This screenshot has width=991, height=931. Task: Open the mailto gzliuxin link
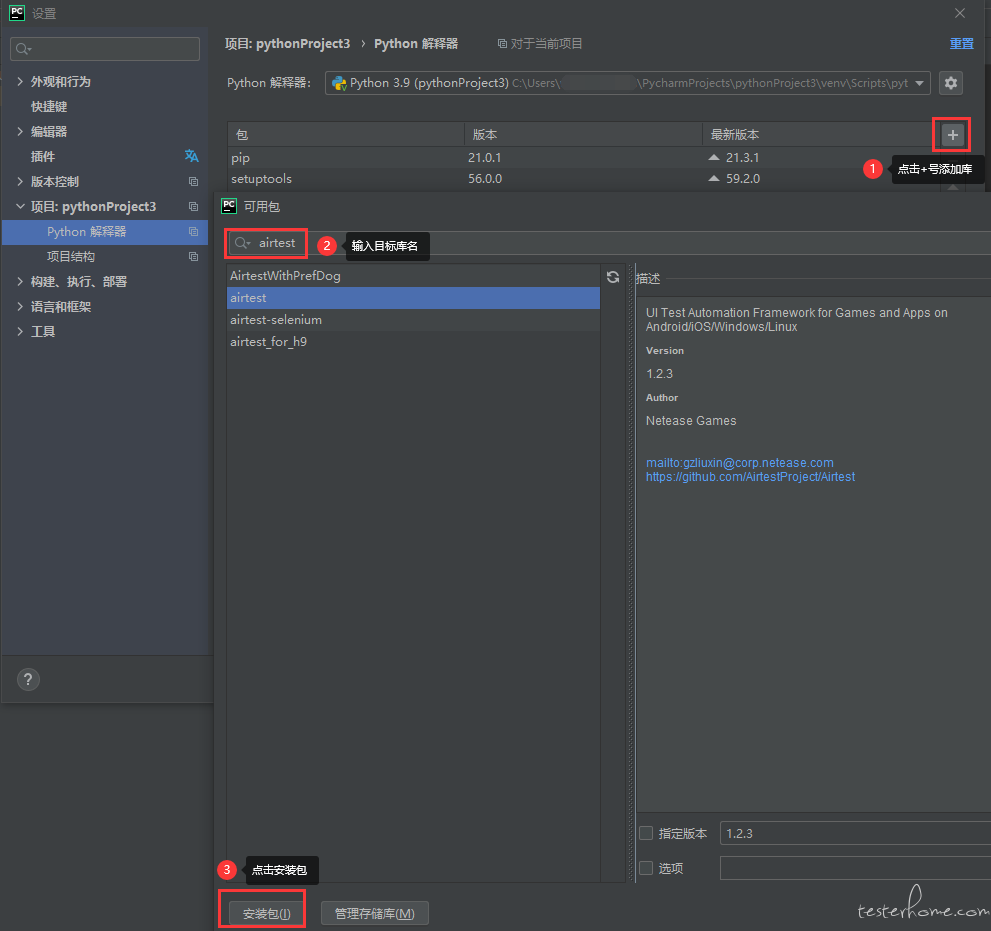click(x=739, y=463)
